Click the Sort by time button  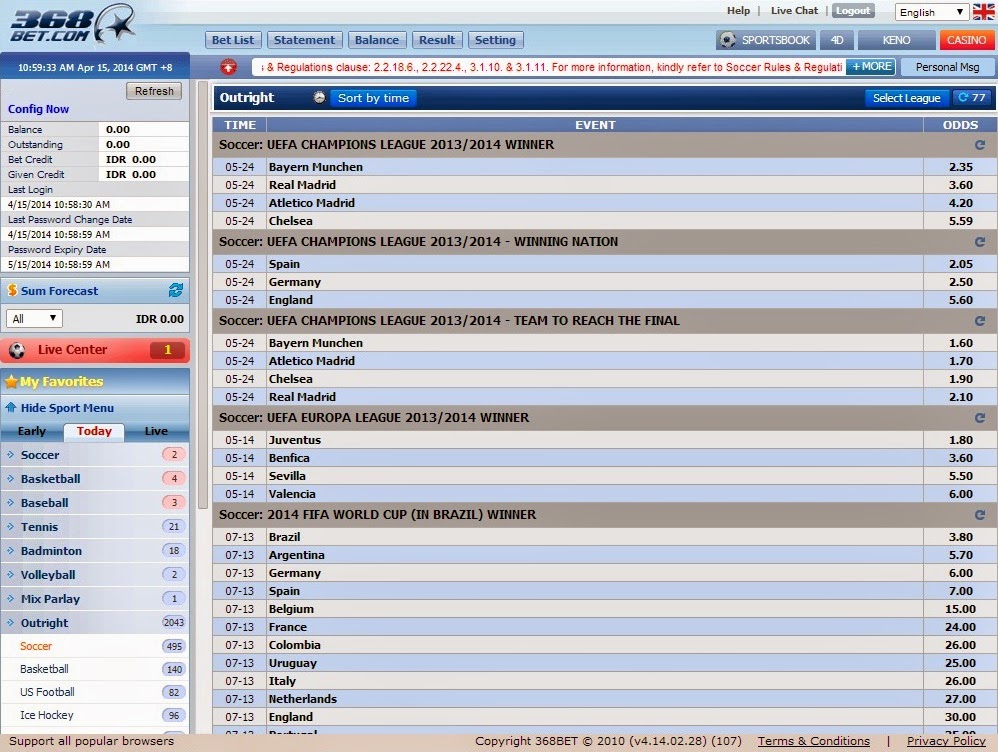pos(373,97)
